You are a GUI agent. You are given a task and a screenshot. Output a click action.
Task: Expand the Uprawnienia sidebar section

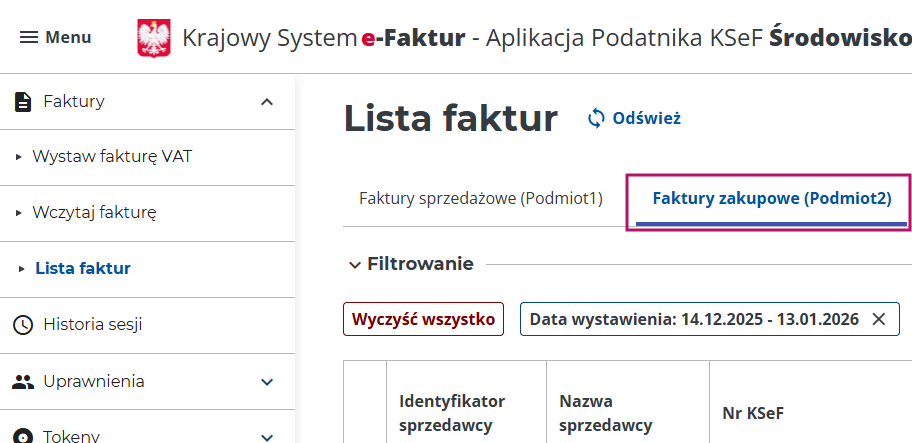click(267, 381)
